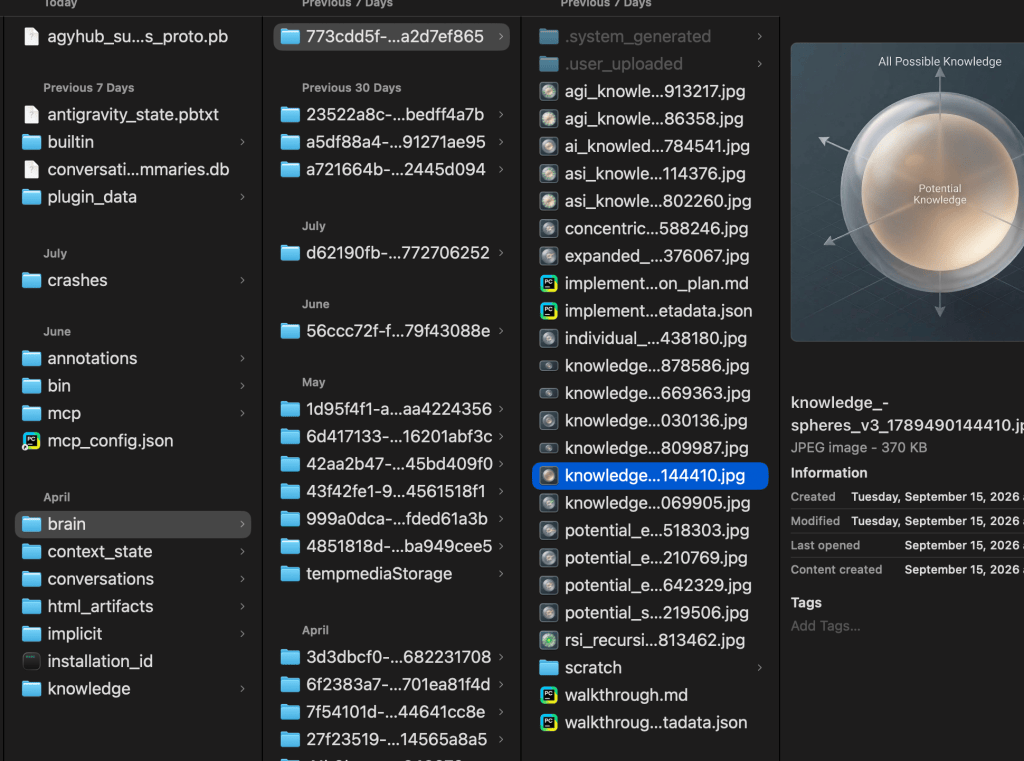Select the implement...on_plan.md file icon
The image size is (1024, 761).
[549, 283]
